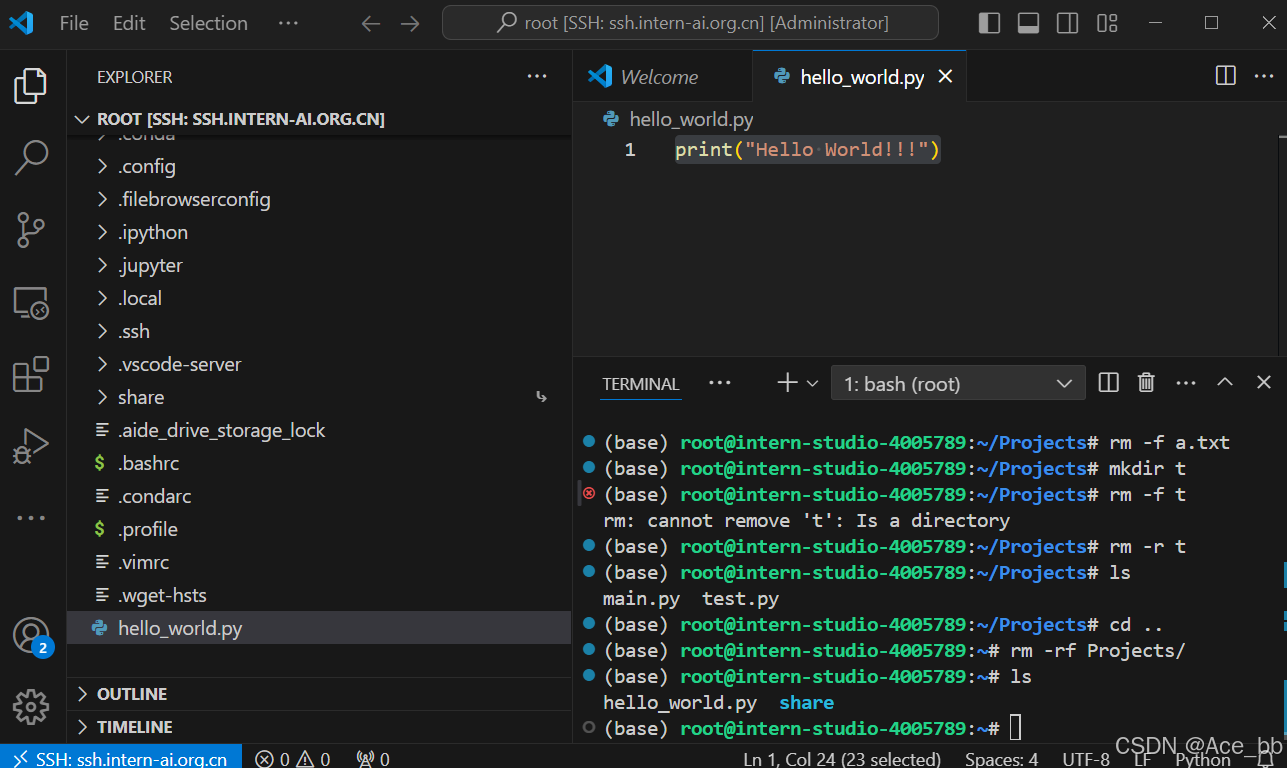
Task: Split the editor to the right
Action: coord(1225,76)
